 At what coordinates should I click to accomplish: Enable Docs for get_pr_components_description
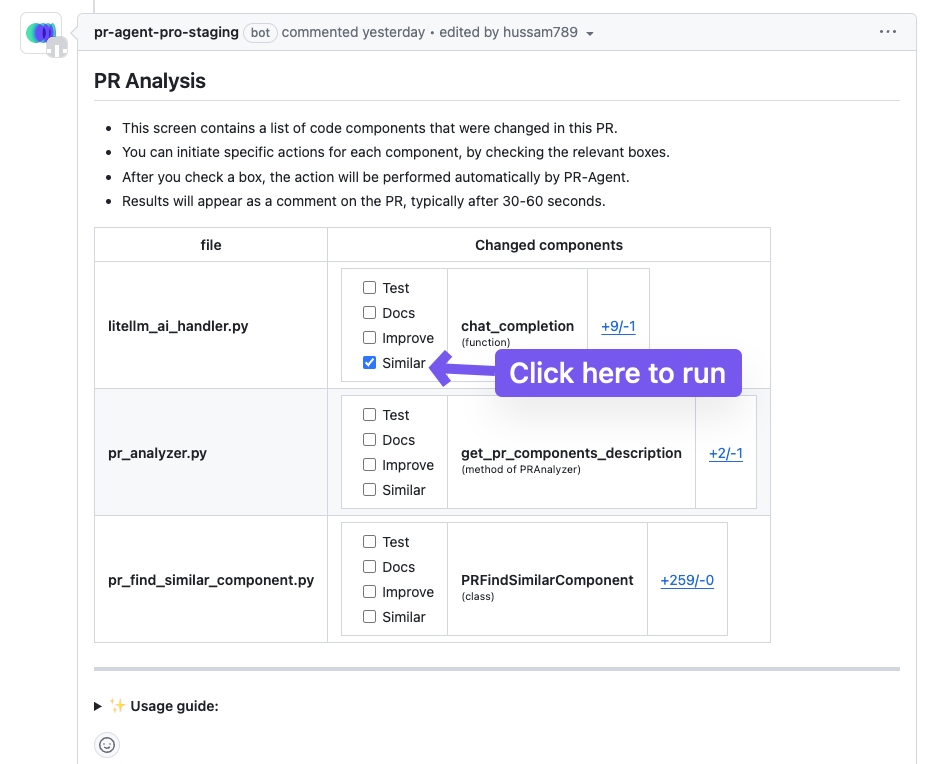tap(370, 440)
